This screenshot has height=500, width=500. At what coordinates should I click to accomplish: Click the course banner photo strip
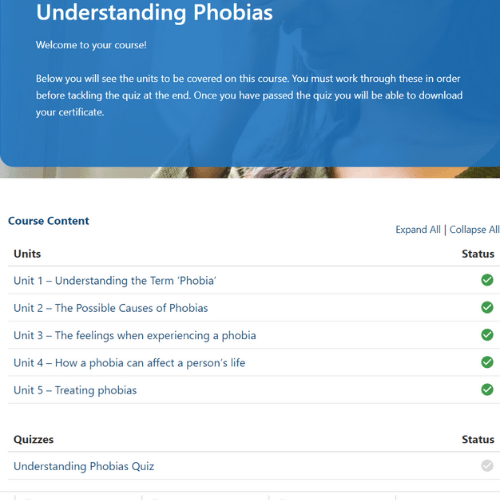(250, 172)
